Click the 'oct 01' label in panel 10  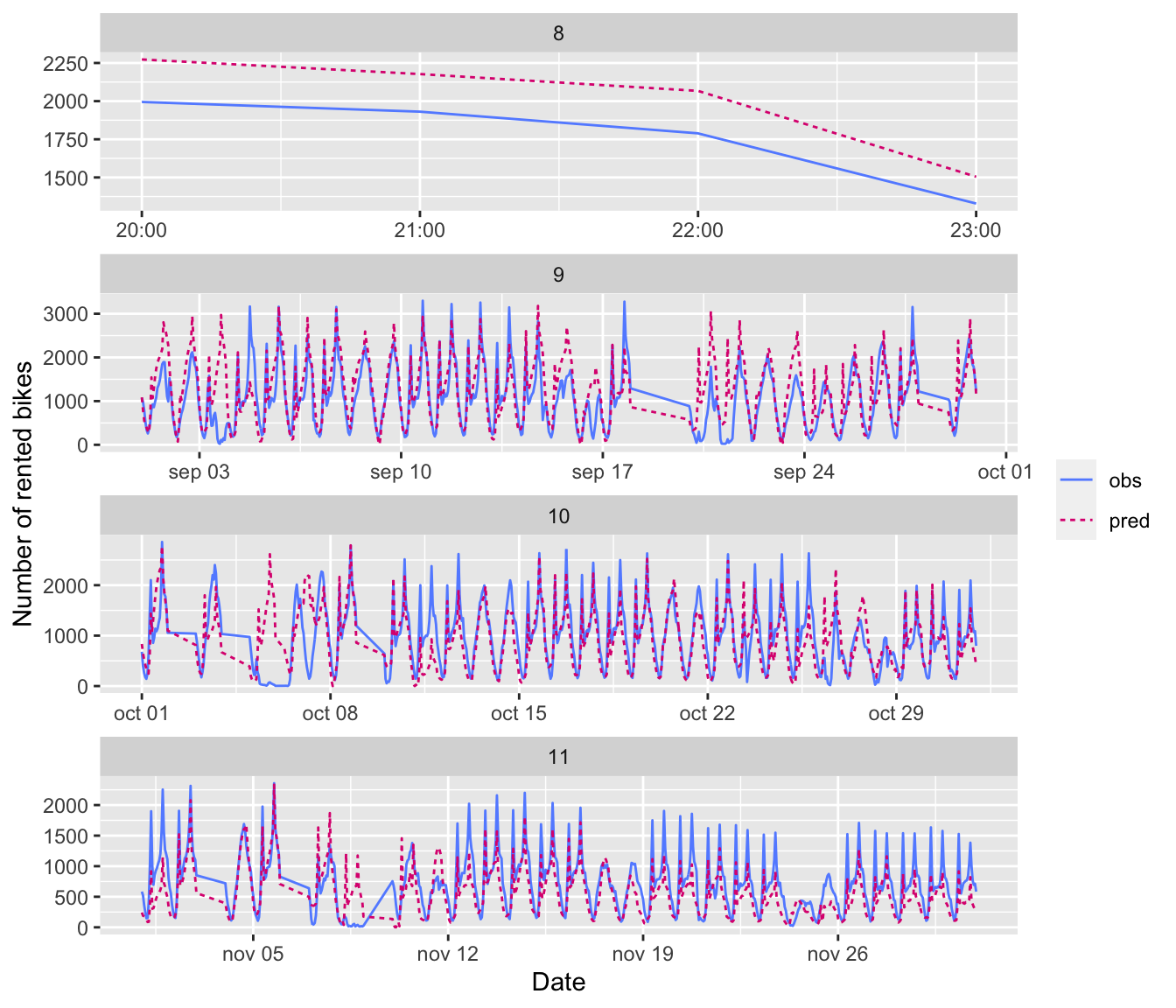pyautogui.click(x=141, y=713)
